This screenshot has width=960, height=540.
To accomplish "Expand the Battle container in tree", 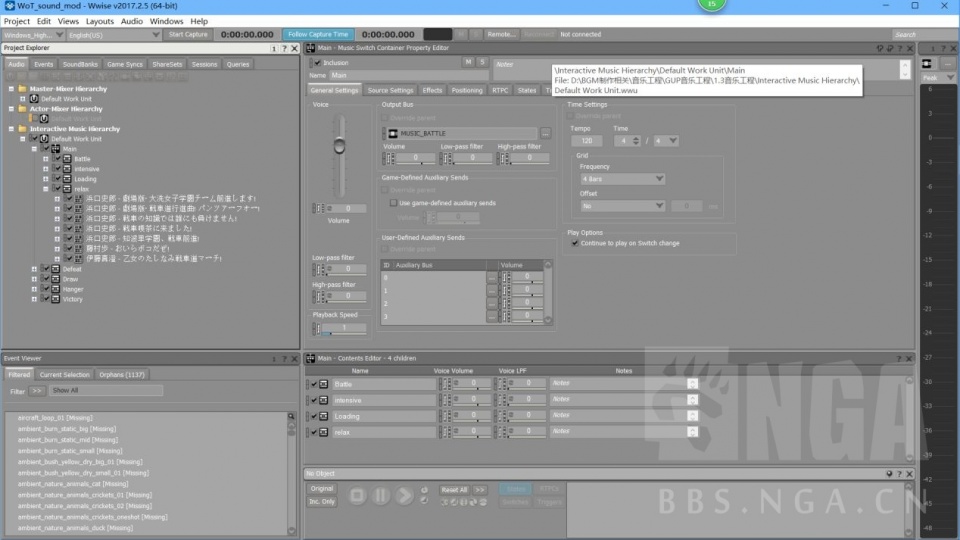I will point(45,159).
